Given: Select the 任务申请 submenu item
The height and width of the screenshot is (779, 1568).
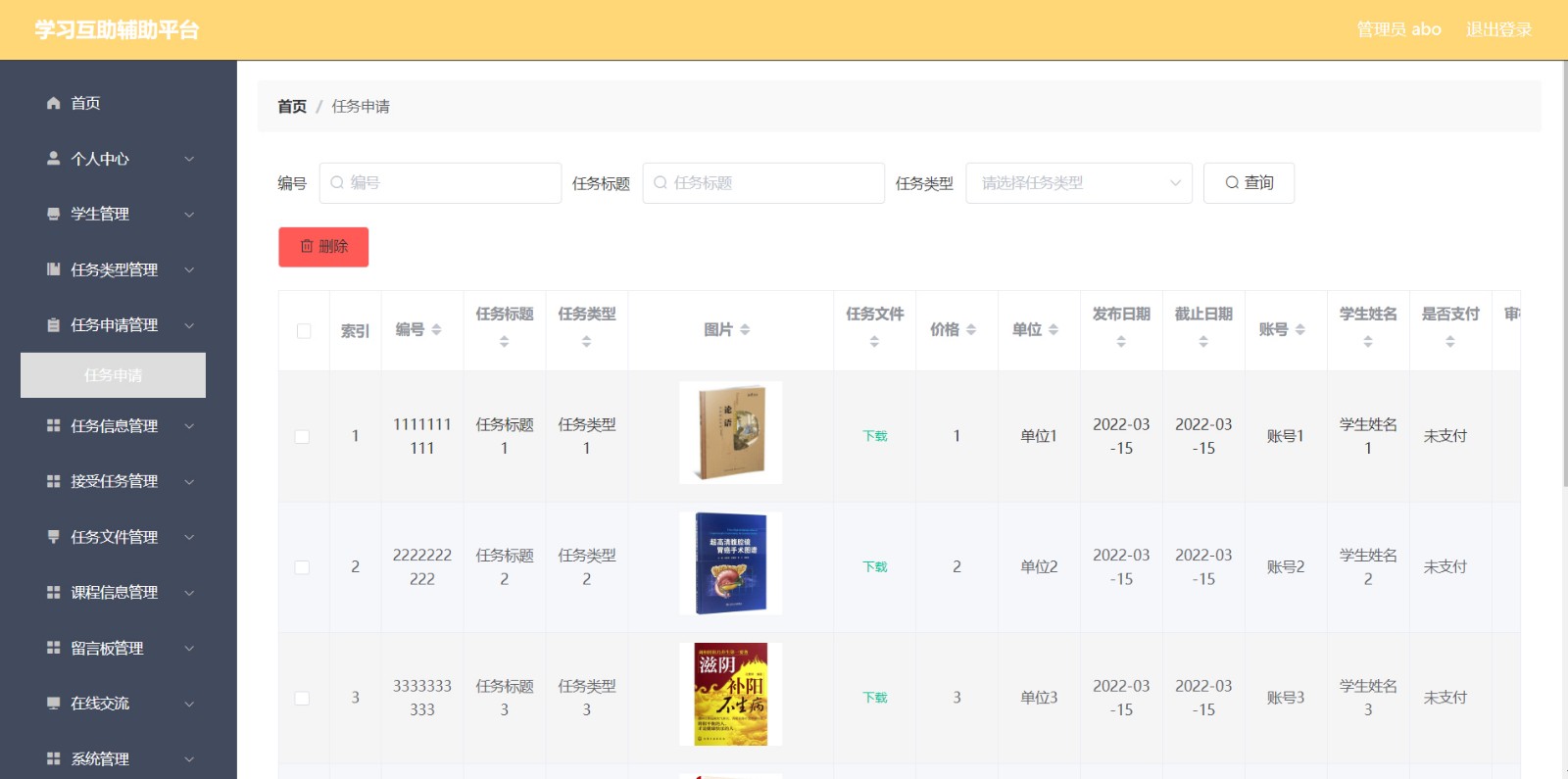Looking at the screenshot, I should [113, 375].
